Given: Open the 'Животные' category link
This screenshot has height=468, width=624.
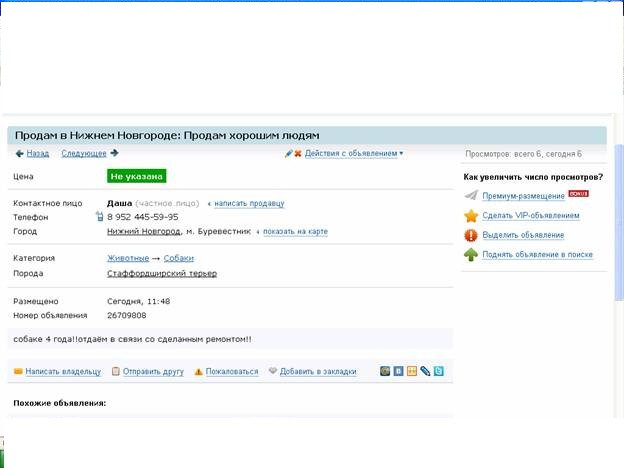Looking at the screenshot, I should (128, 258).
